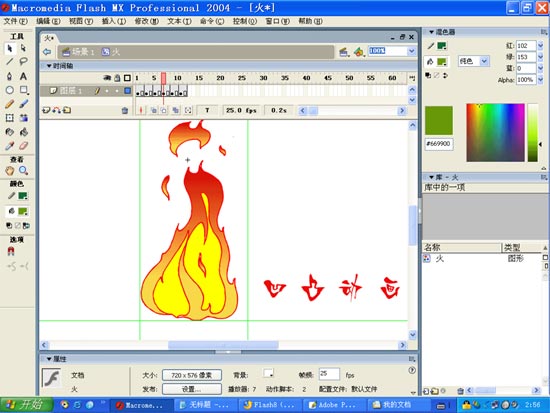Select the Eyedropper tool
The width and height of the screenshot is (550, 413).
point(9,146)
